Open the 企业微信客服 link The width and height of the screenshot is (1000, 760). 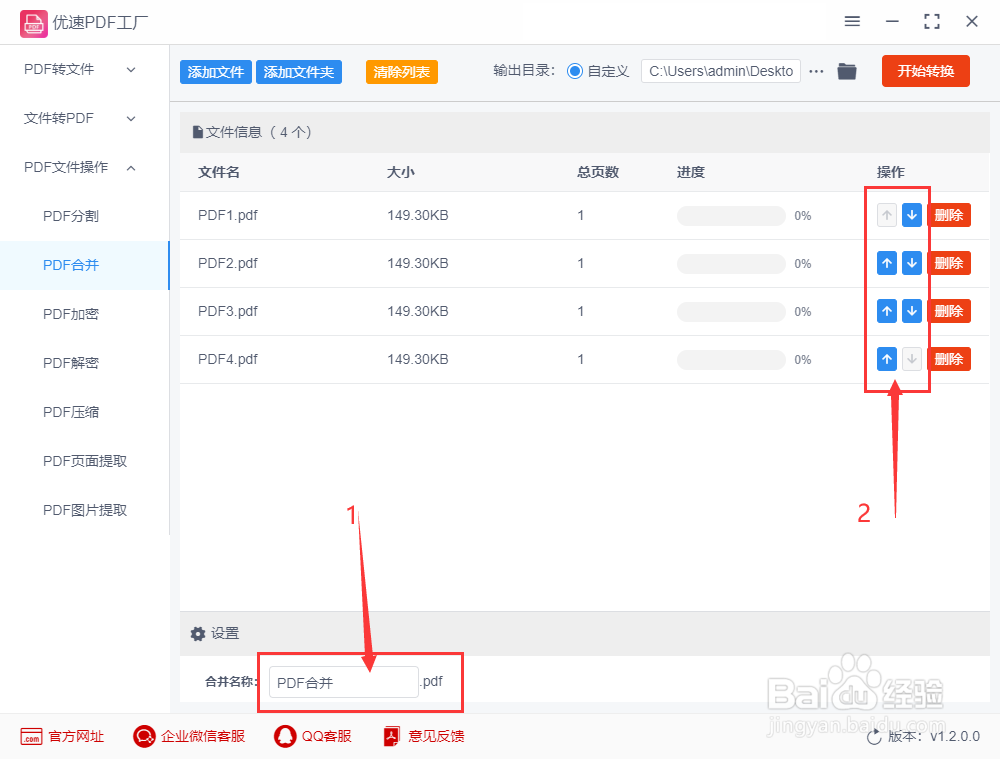click(x=203, y=736)
